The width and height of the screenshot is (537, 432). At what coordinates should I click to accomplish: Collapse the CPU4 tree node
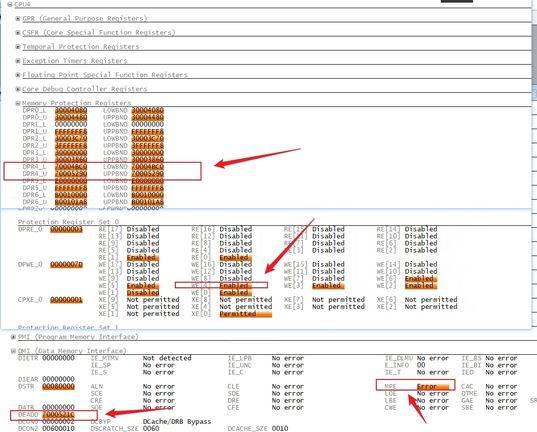tap(10, 4)
